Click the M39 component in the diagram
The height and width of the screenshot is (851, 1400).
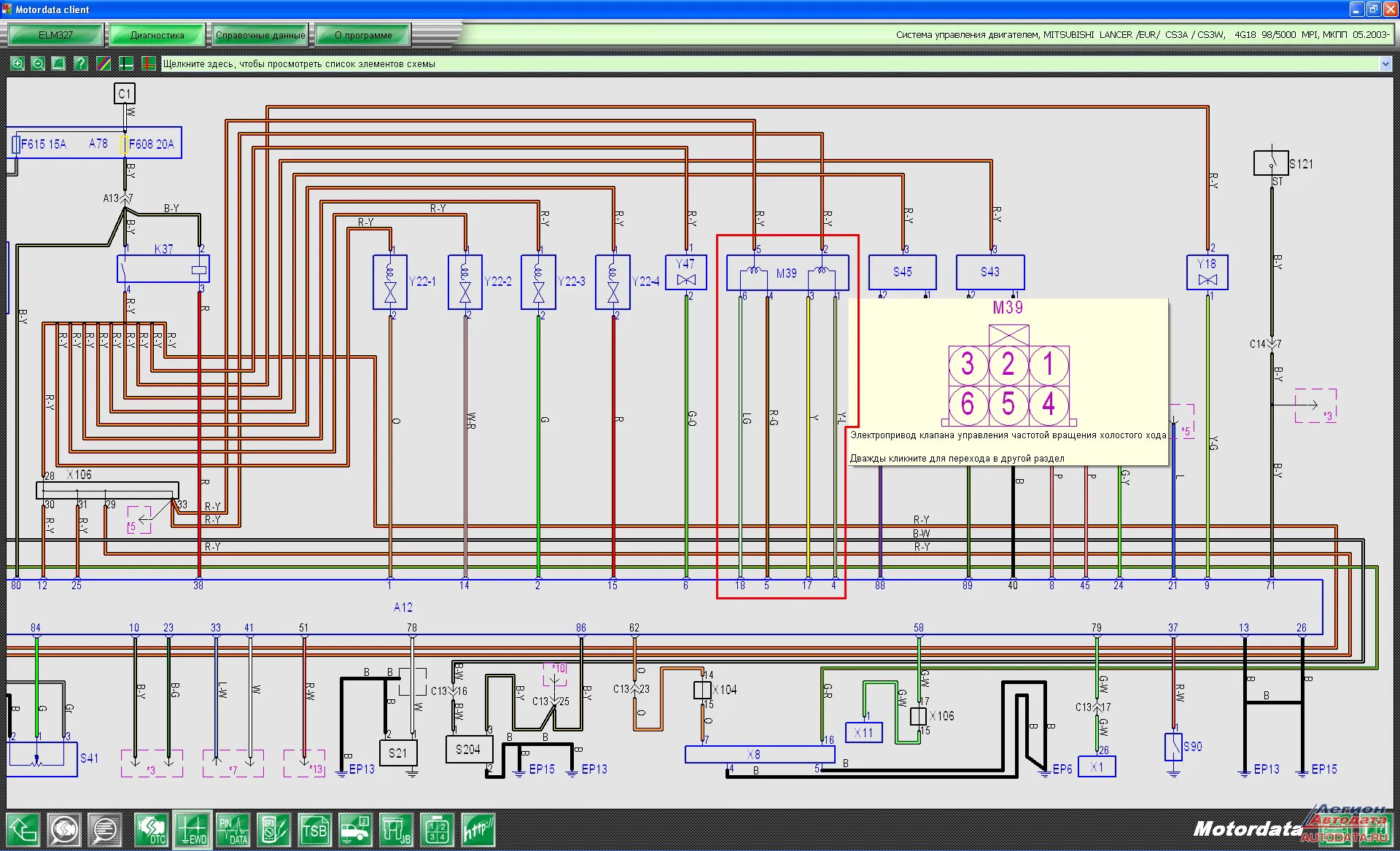click(787, 273)
